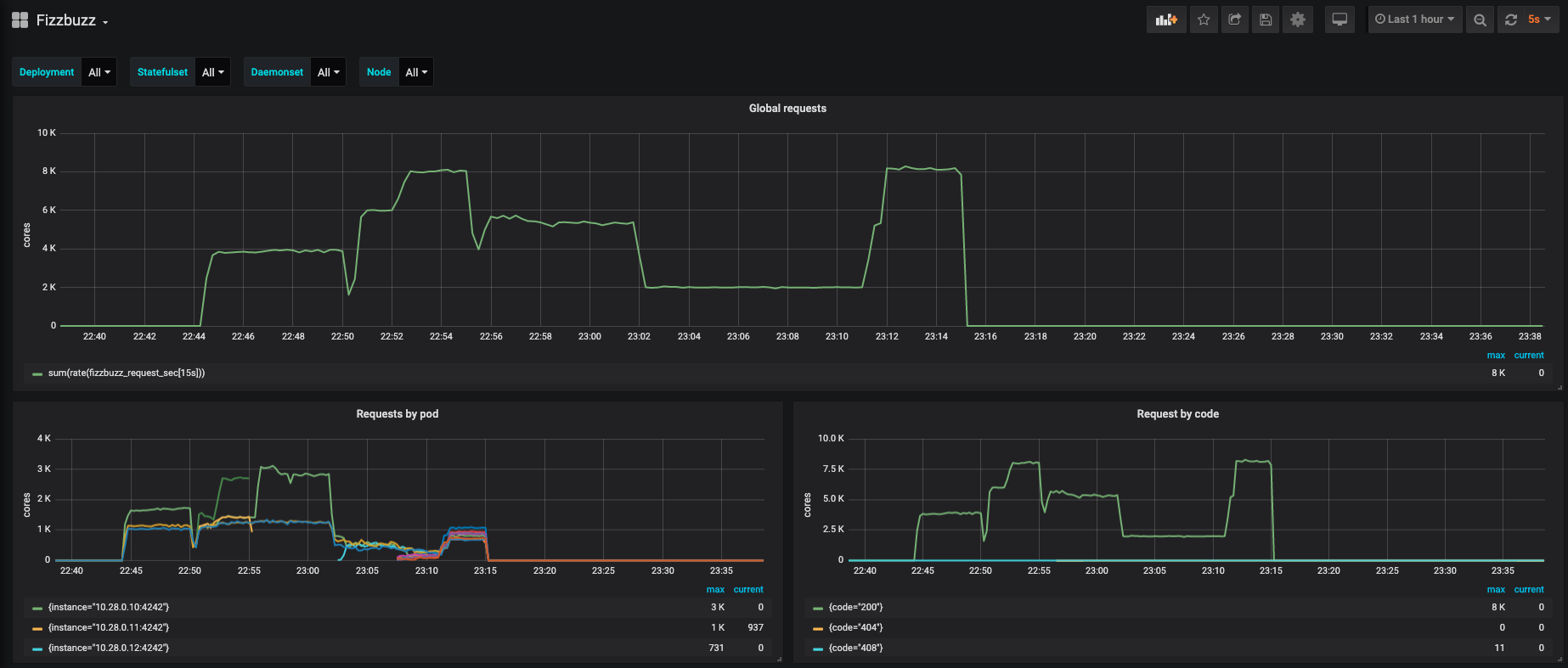
Task: Sort Request by code legend by max
Action: (x=1496, y=589)
